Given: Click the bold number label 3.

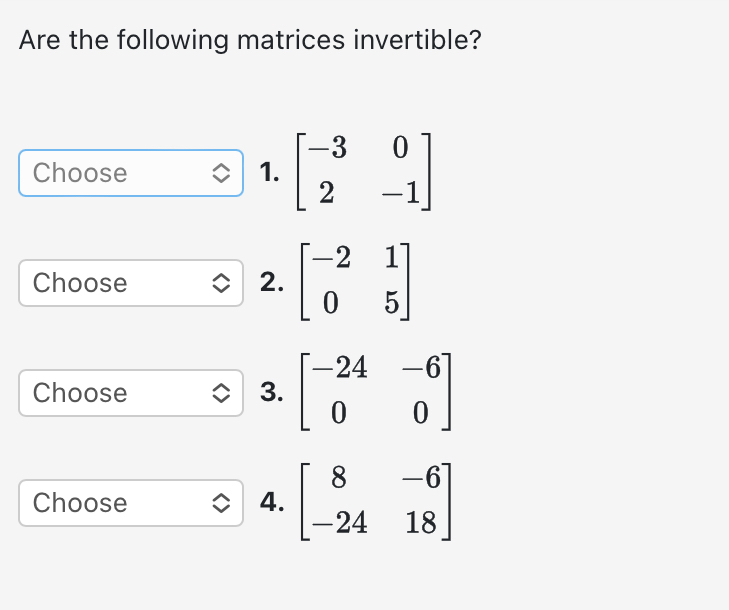Looking at the screenshot, I should pos(272,391).
